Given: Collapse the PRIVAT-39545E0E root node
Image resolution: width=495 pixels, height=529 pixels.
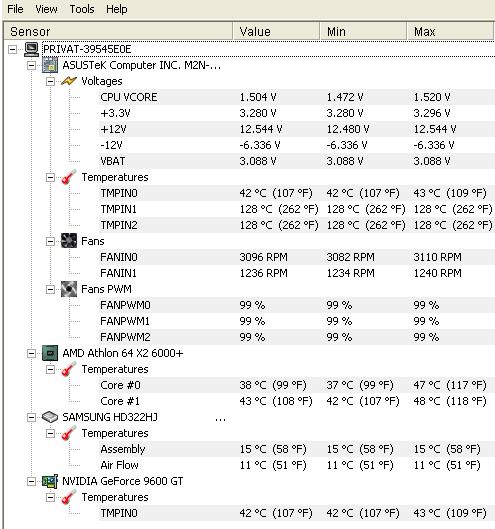Looking at the screenshot, I should pyautogui.click(x=12, y=50).
